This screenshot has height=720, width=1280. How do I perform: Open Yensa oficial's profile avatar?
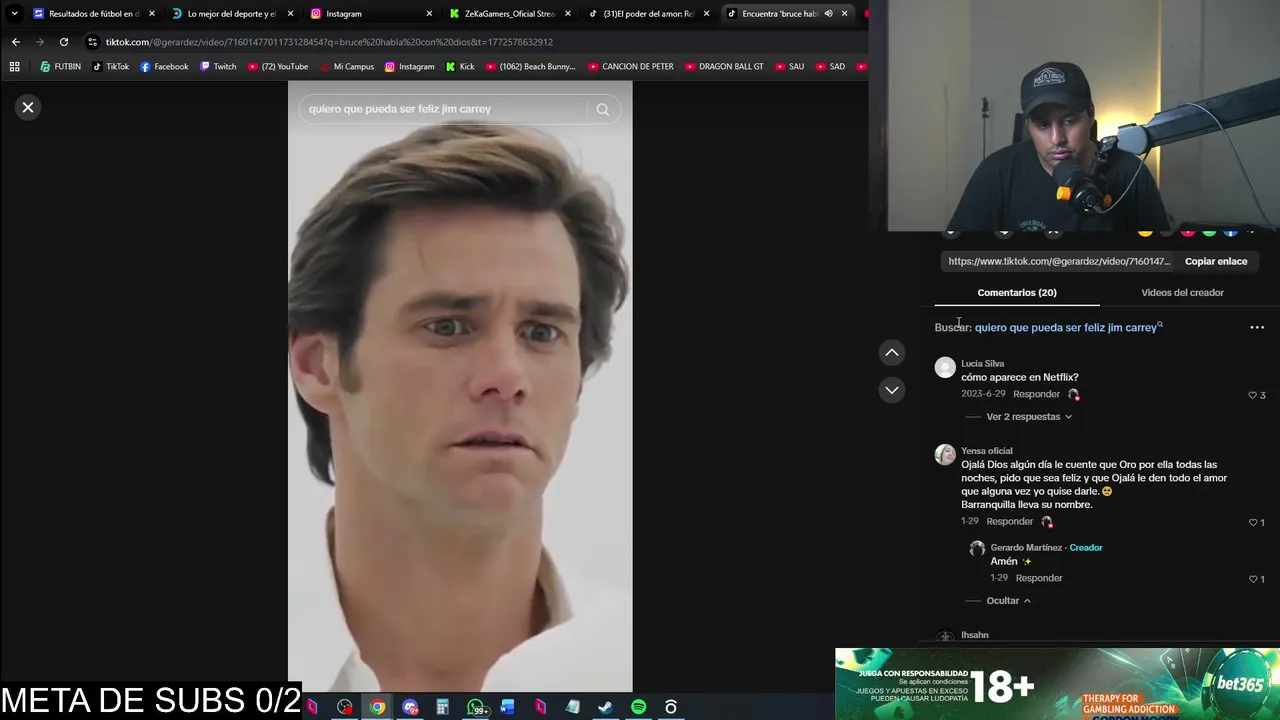point(945,455)
